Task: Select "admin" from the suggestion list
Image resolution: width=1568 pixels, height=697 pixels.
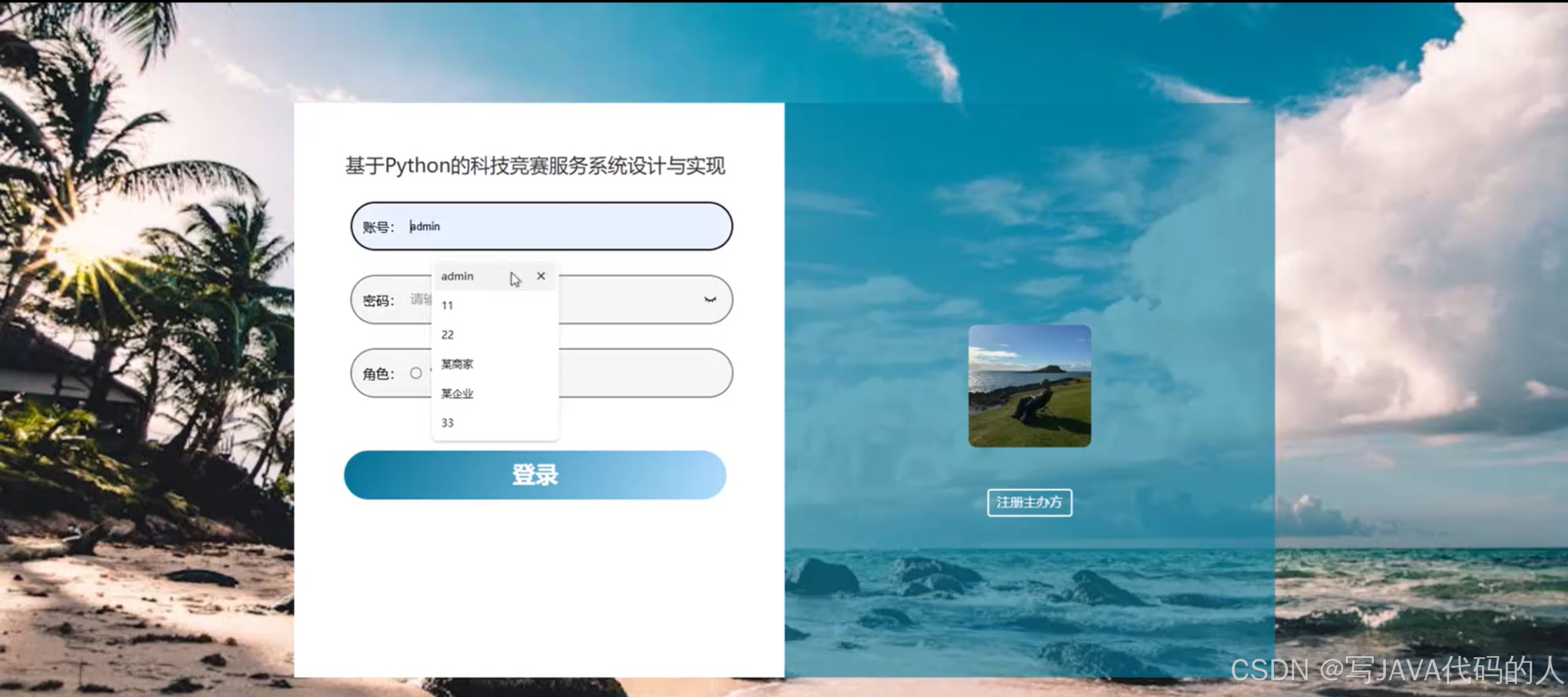Action: click(x=458, y=276)
